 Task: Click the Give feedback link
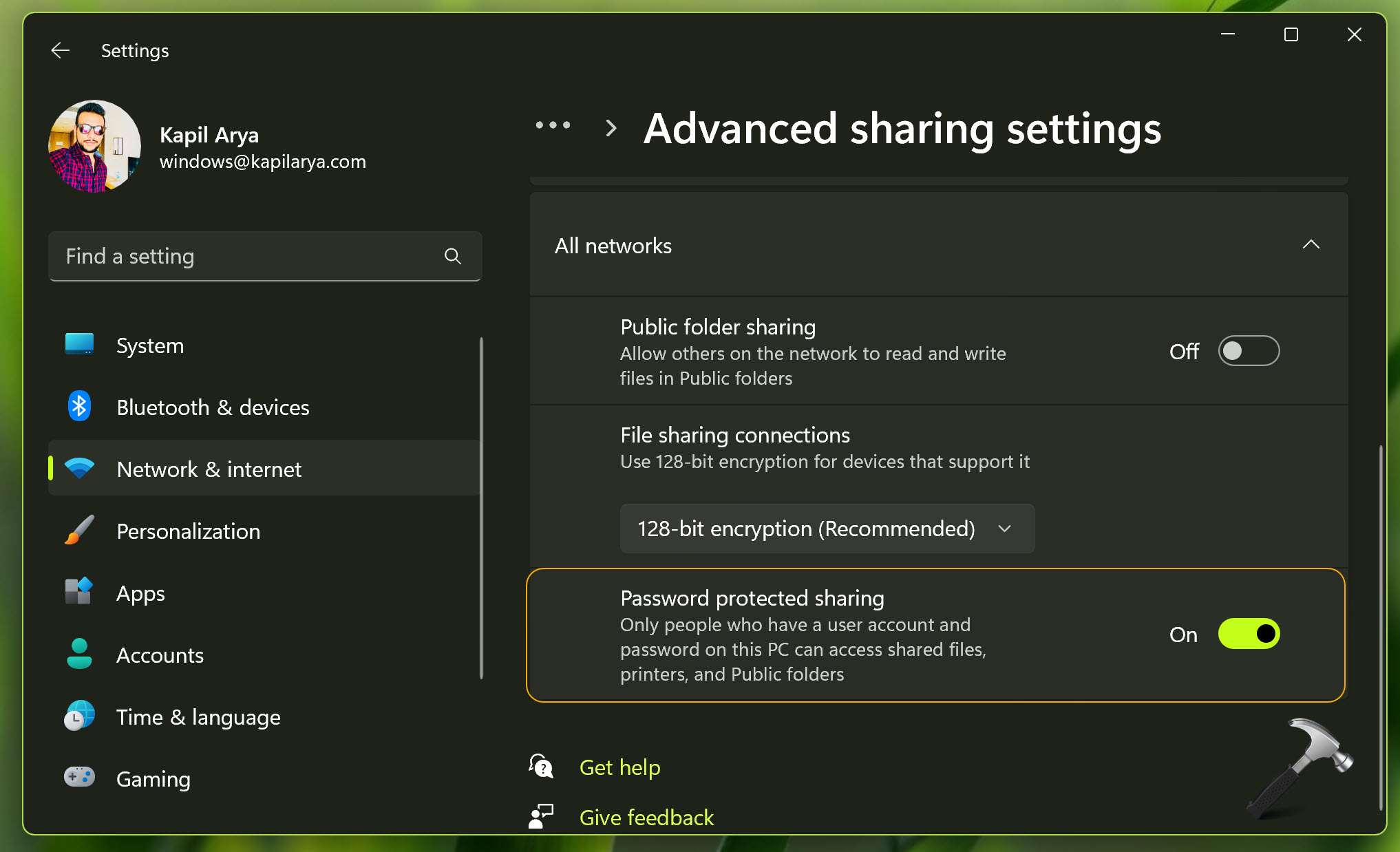click(x=646, y=817)
